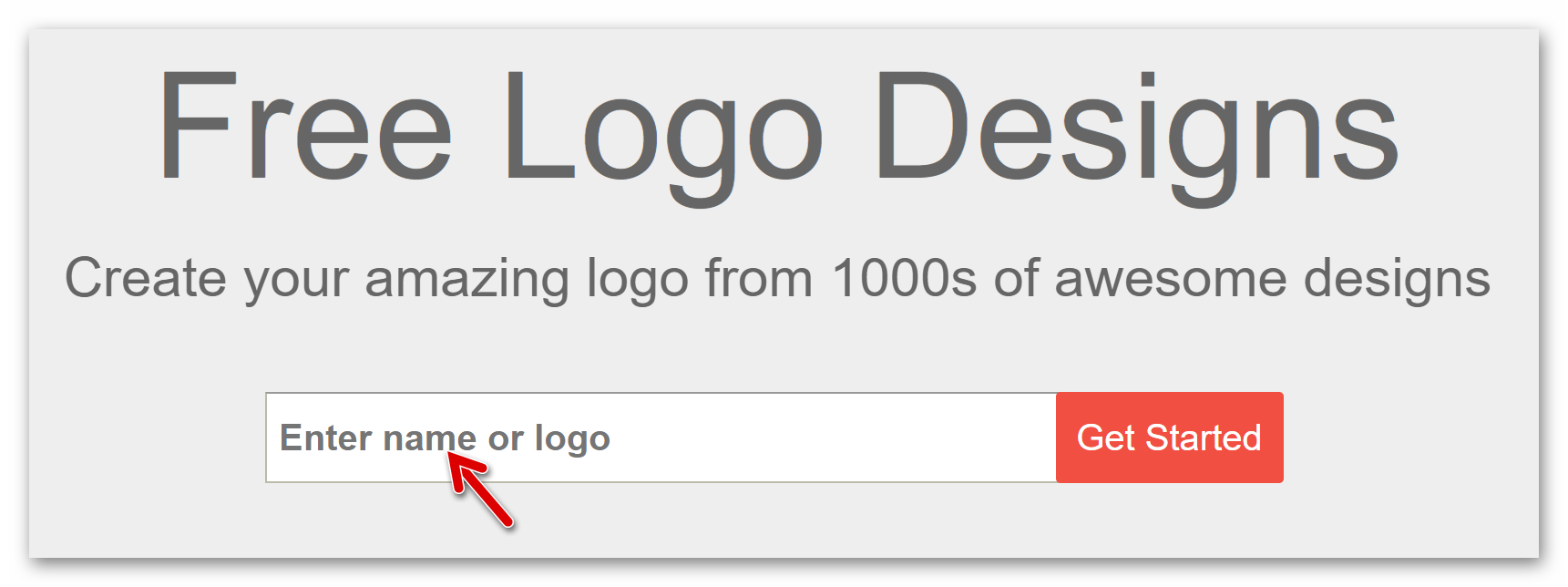The width and height of the screenshot is (1568, 587).
Task: Click the word 'Free' in the heading
Action: (x=304, y=126)
